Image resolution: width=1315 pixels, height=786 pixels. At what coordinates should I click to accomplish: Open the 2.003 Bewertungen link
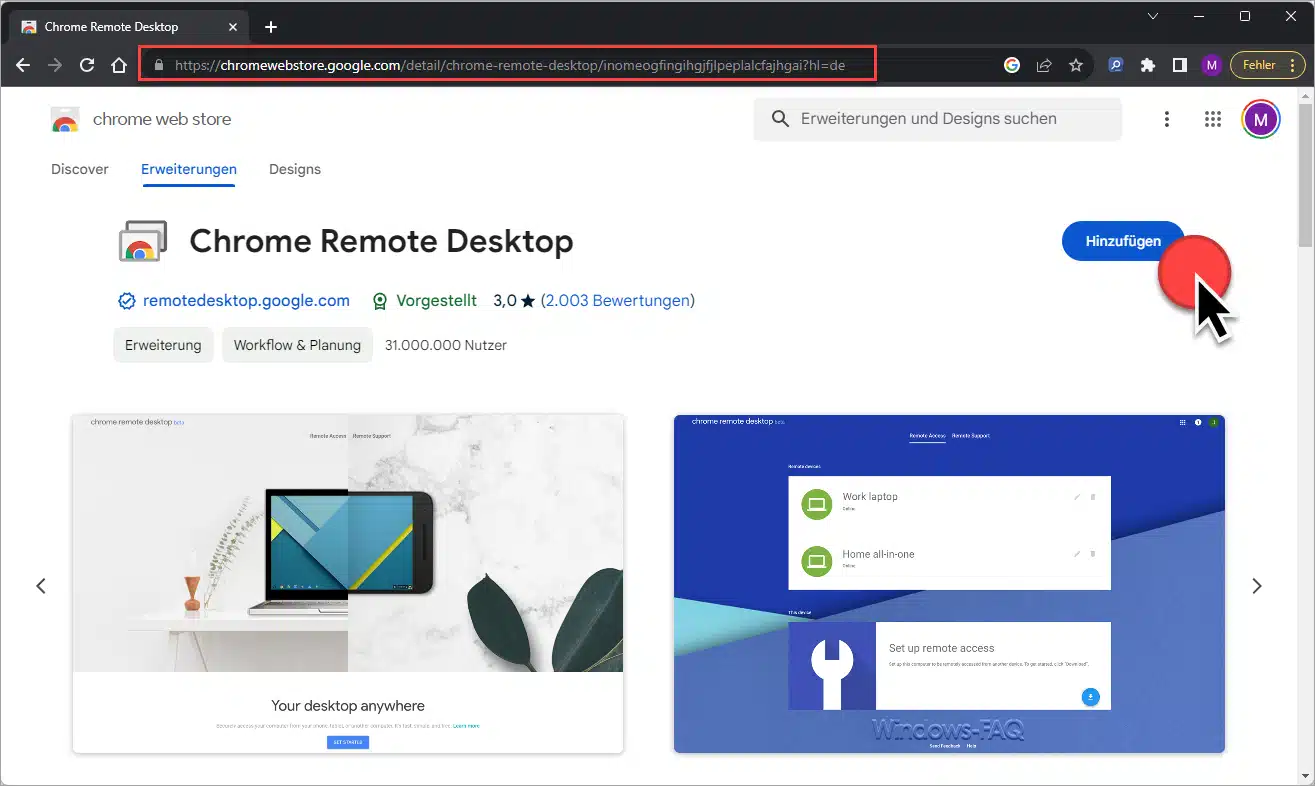tap(618, 300)
